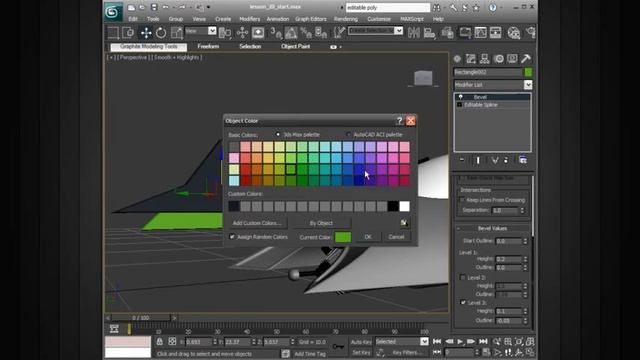Open the Edit menu

[133, 19]
